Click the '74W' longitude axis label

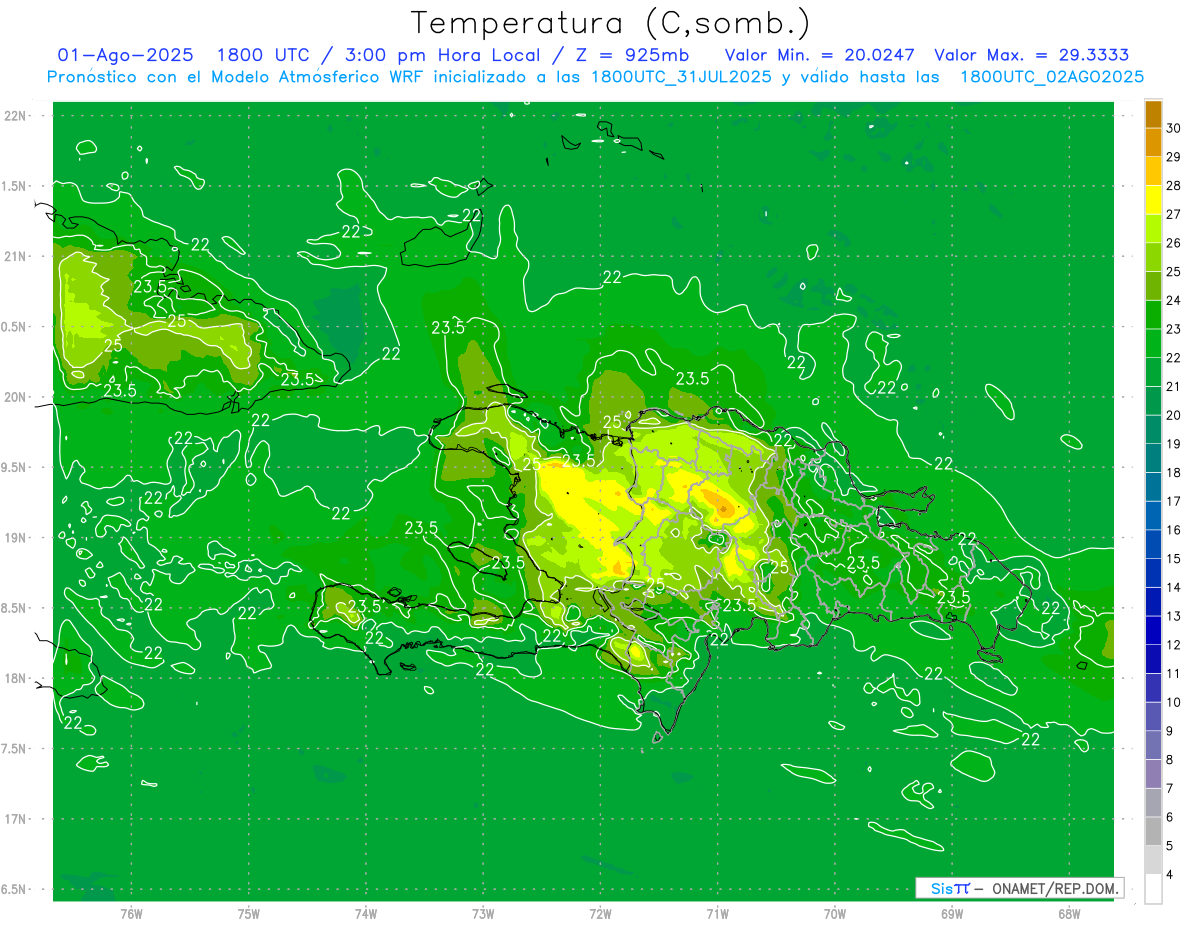(x=366, y=913)
